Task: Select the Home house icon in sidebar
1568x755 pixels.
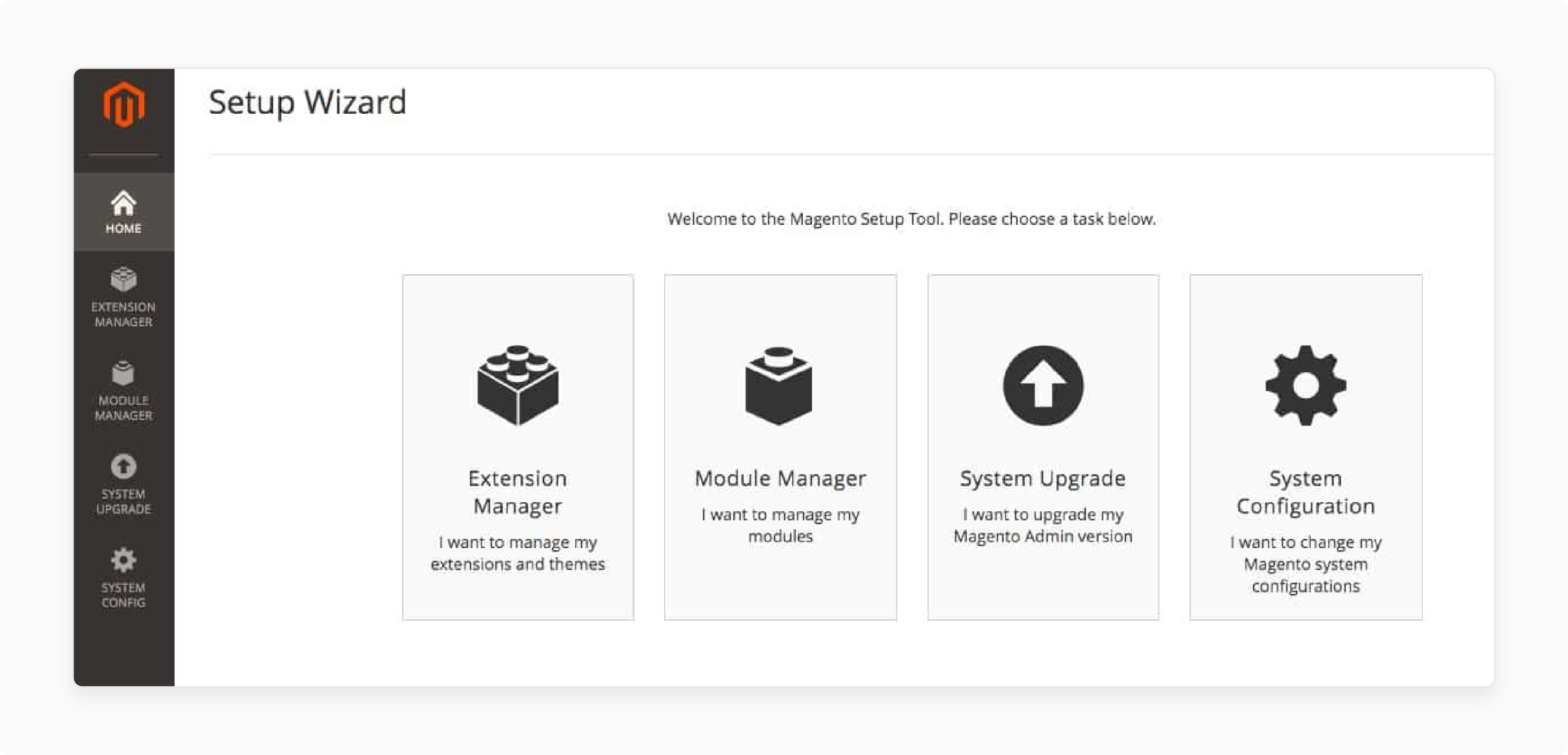Action: coord(123,203)
